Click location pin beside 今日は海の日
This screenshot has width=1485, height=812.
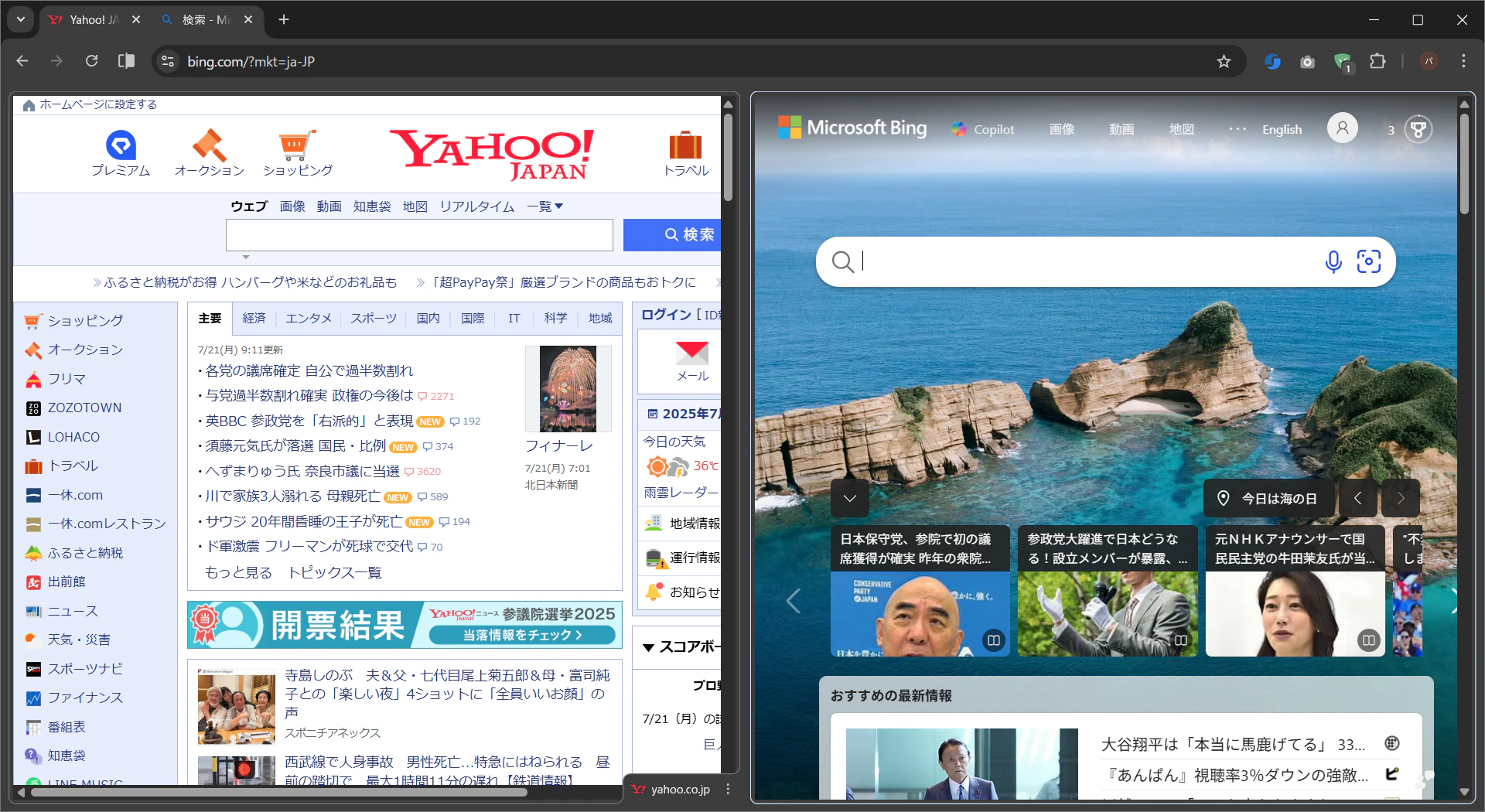coord(1224,498)
